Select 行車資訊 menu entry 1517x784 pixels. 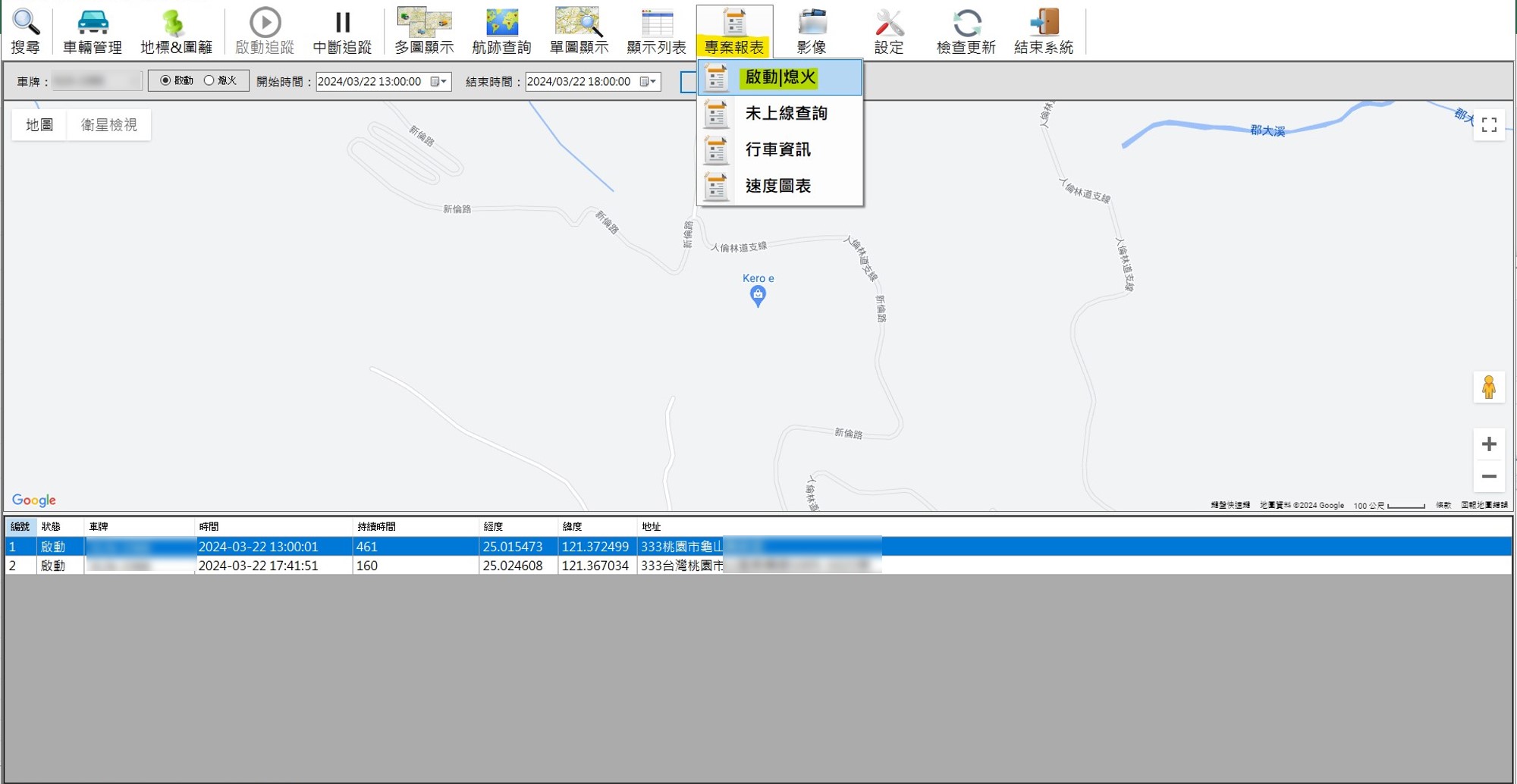pos(780,150)
